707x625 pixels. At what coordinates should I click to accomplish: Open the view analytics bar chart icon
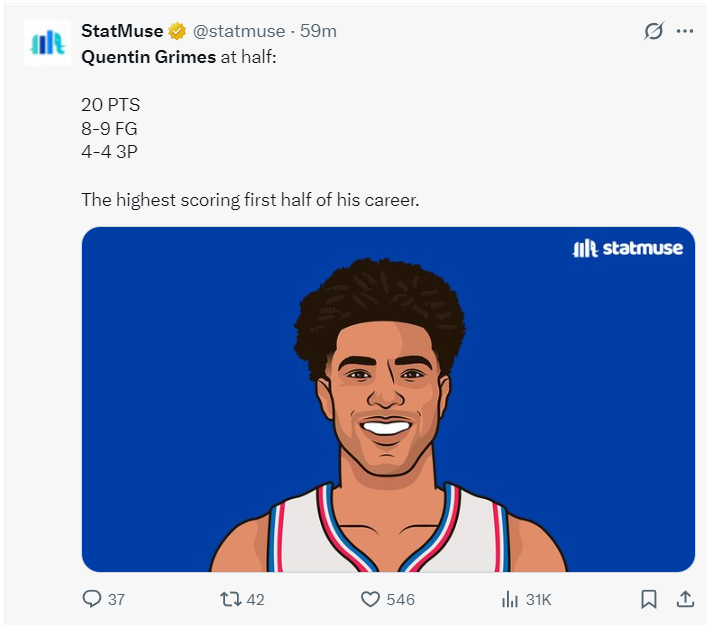pyautogui.click(x=509, y=599)
